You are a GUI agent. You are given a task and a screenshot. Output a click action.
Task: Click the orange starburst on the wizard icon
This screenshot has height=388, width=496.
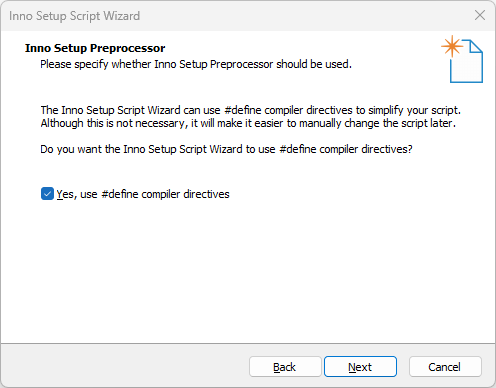coord(452,46)
